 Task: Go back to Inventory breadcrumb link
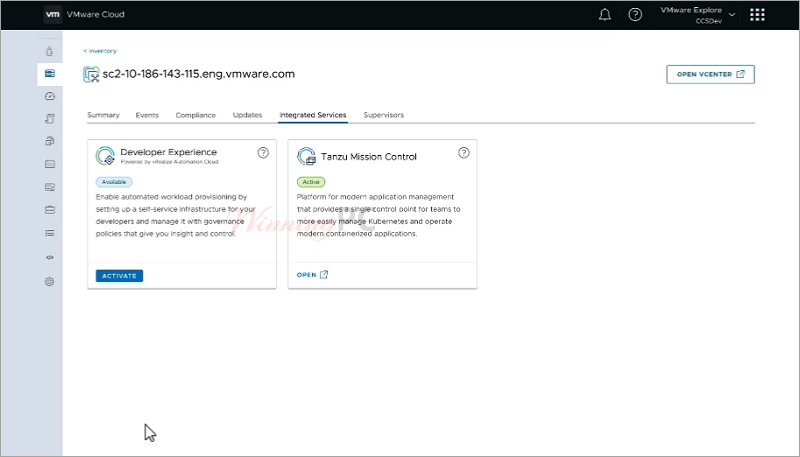[100, 51]
